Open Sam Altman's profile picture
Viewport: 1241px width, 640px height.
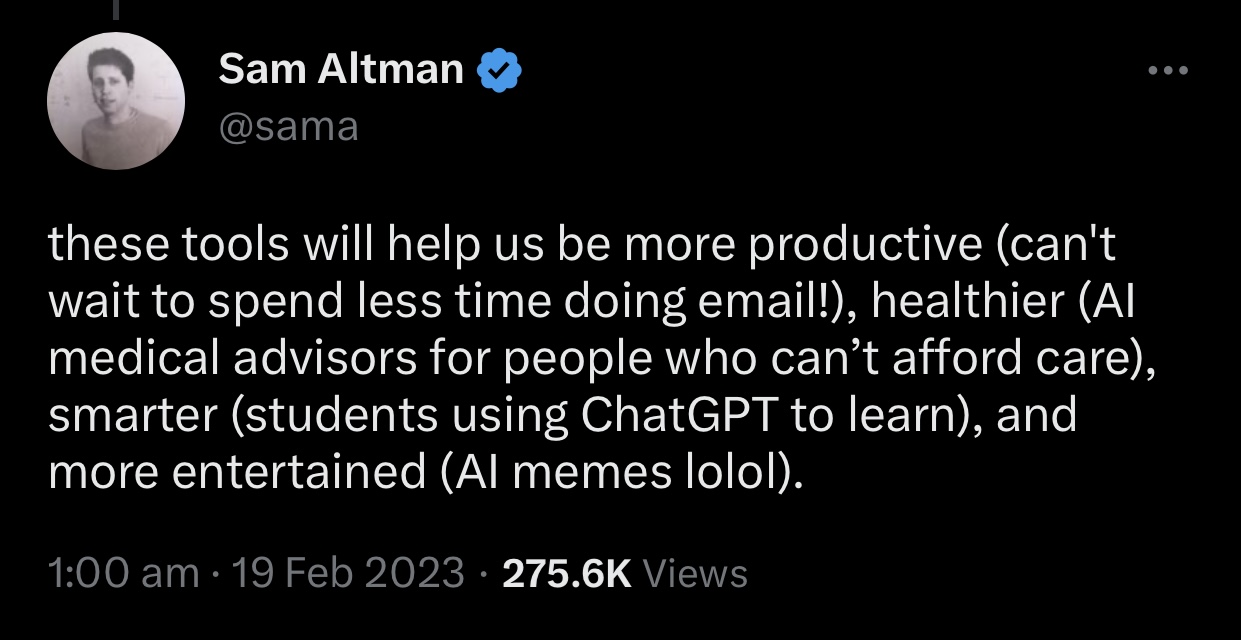click(x=115, y=104)
